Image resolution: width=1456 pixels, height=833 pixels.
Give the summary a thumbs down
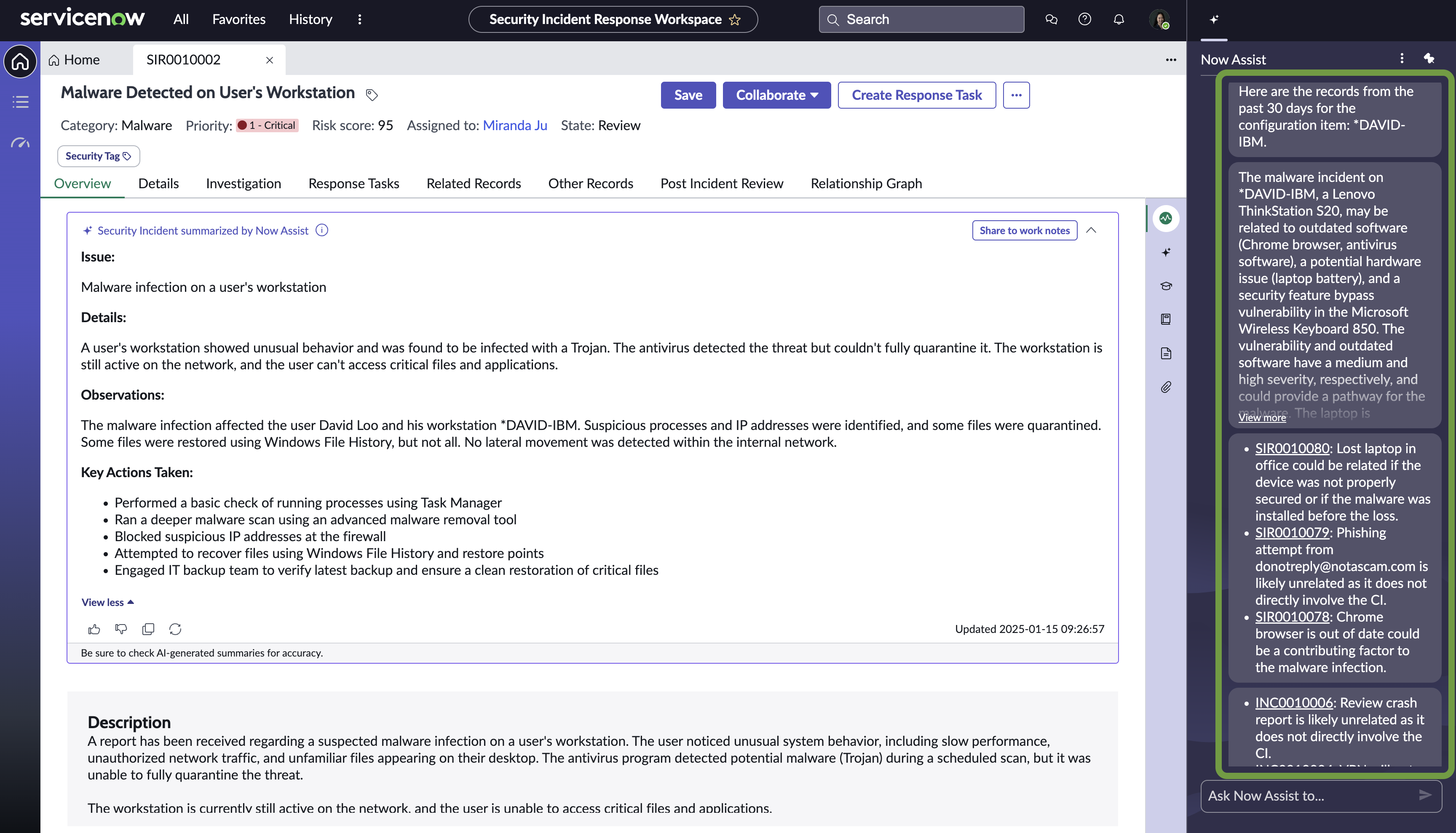coord(121,629)
